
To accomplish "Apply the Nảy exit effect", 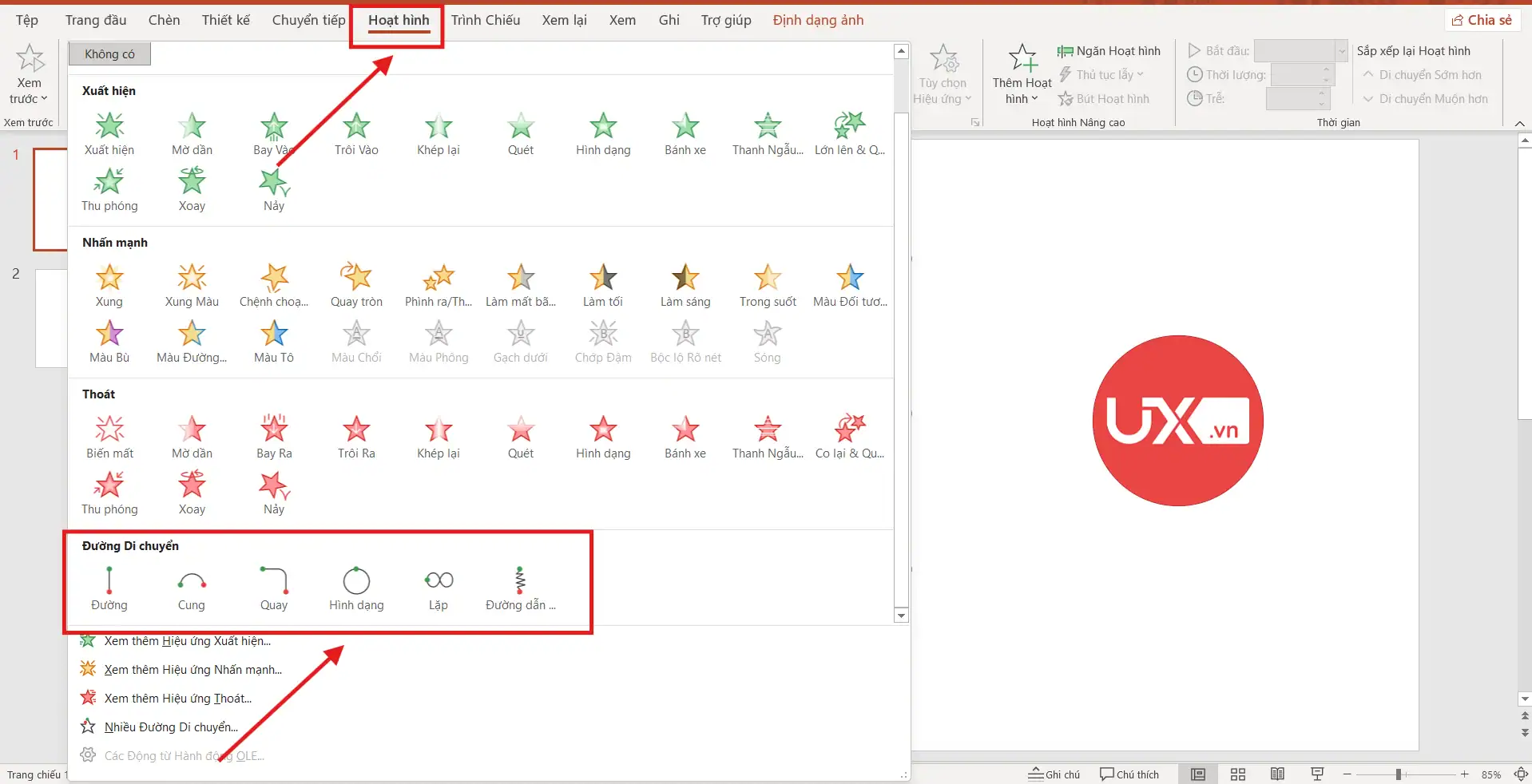I will (x=274, y=493).
